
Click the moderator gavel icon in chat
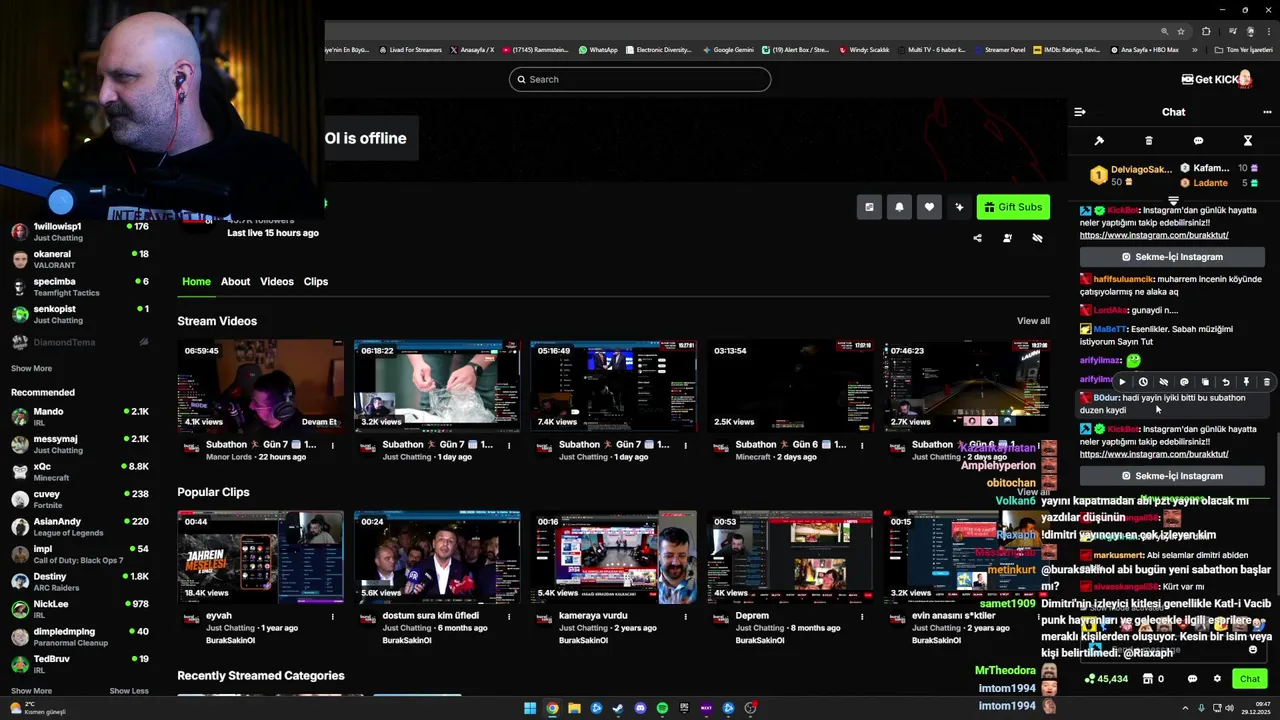click(x=1099, y=141)
